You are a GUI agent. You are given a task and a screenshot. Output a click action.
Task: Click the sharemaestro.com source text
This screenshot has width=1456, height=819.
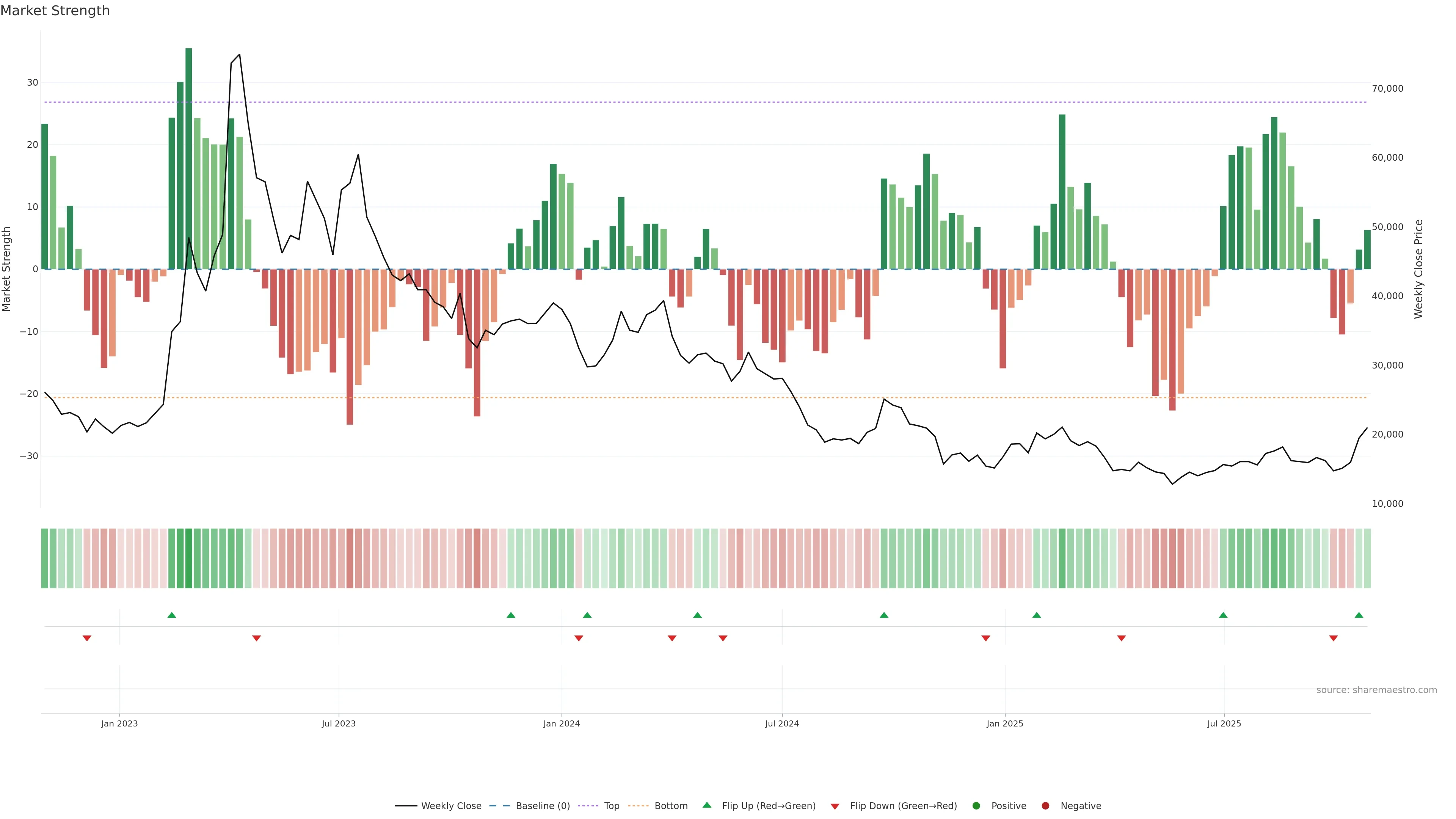pyautogui.click(x=1376, y=690)
